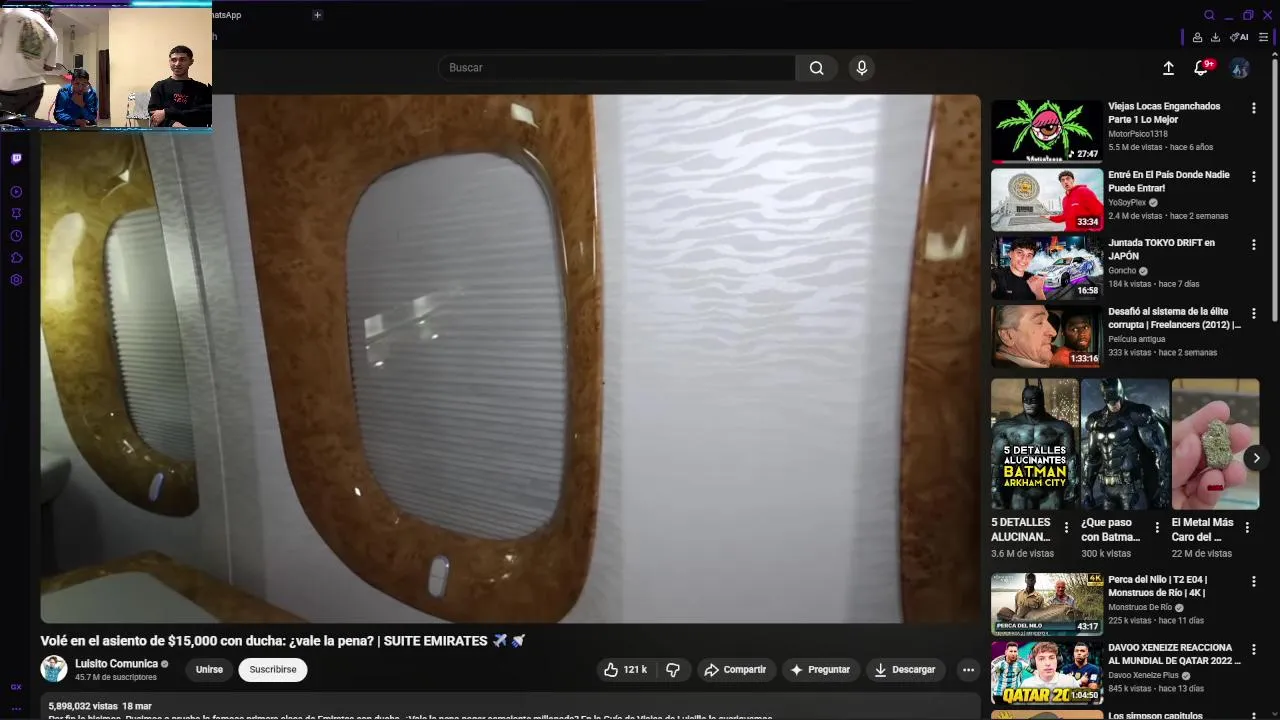Image resolution: width=1280 pixels, height=720 pixels.
Task: Open options for Juntada TOKYO DRIFT video
Action: 1254,245
